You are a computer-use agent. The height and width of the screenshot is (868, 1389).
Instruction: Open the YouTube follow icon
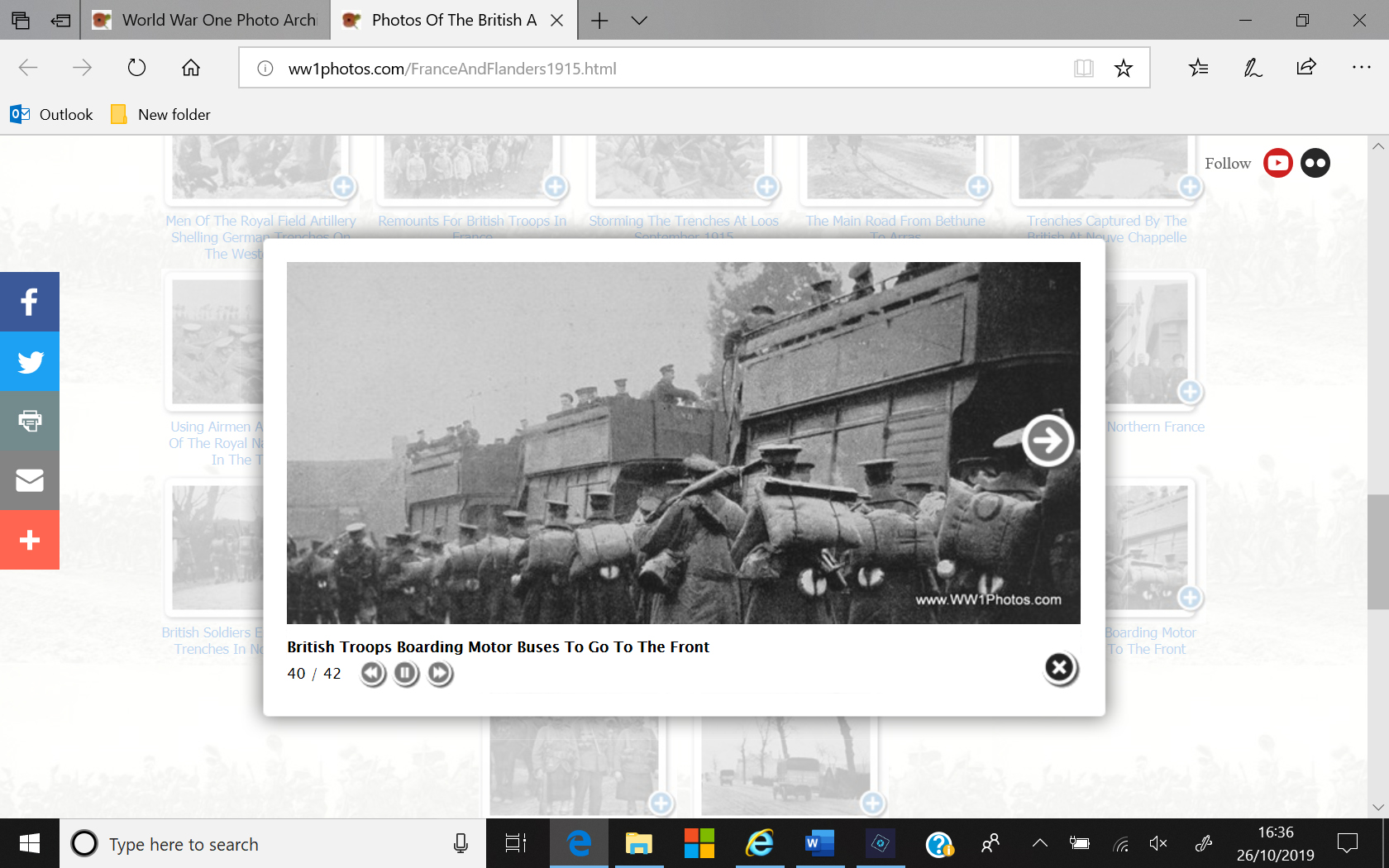tap(1277, 163)
